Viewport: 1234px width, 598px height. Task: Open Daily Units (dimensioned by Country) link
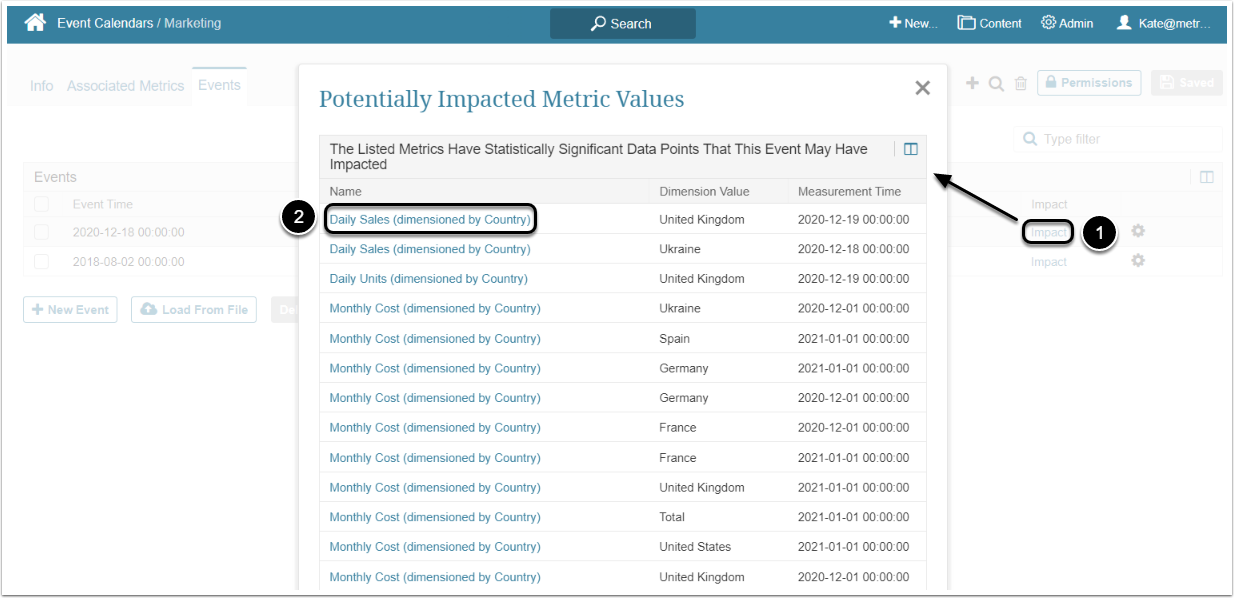pos(428,279)
